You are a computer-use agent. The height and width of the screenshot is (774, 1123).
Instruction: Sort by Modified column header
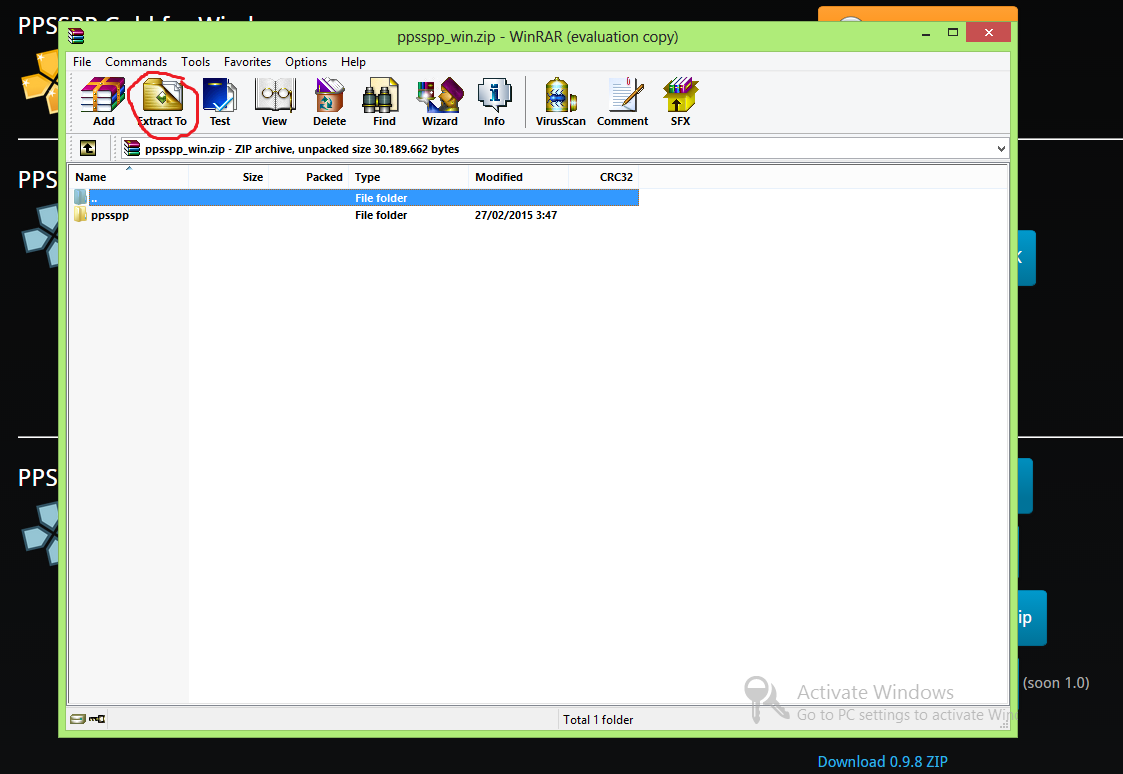click(519, 177)
